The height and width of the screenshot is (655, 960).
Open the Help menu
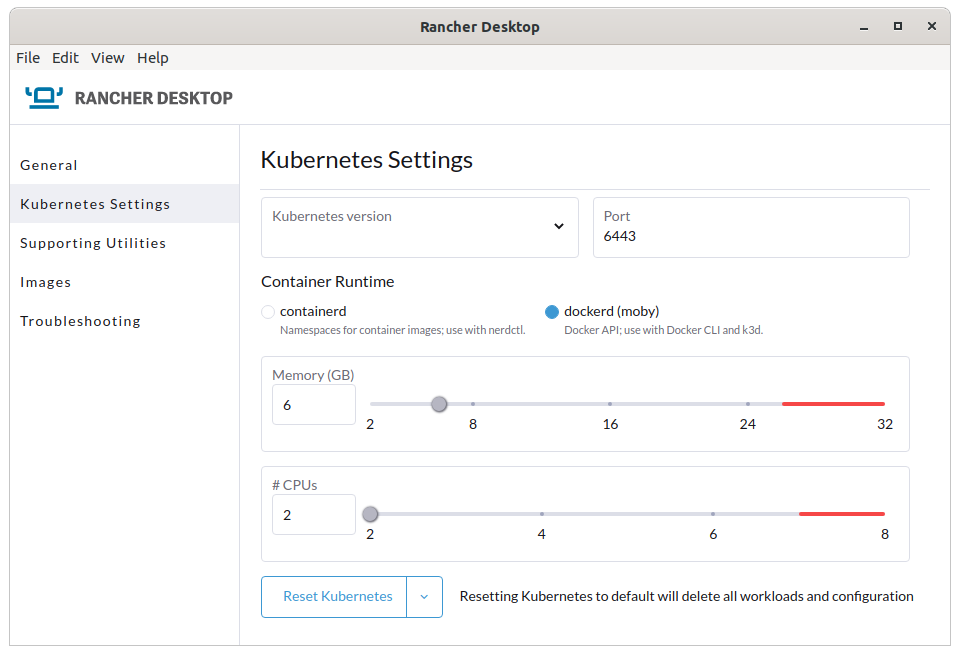coord(152,57)
